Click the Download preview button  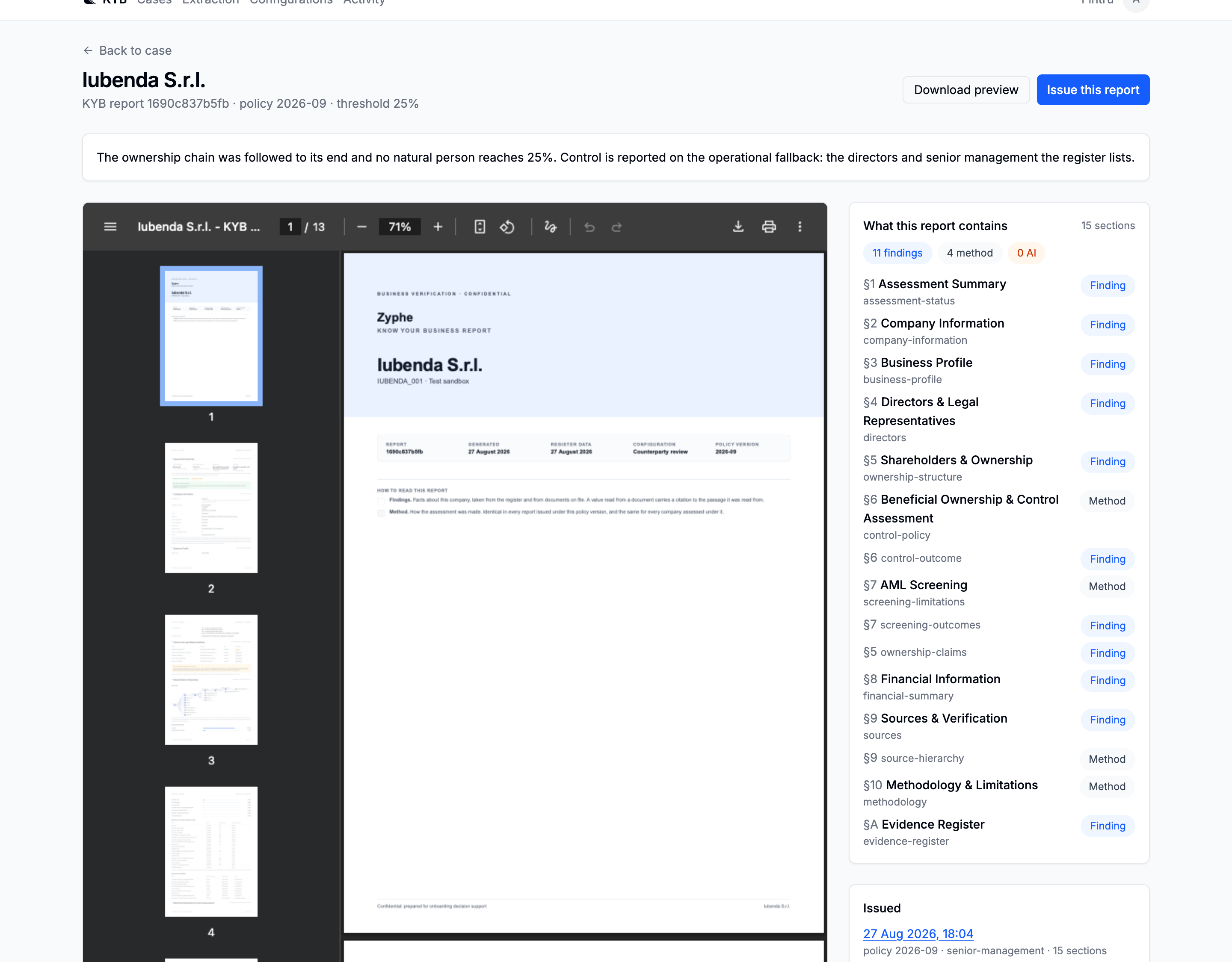coord(966,90)
